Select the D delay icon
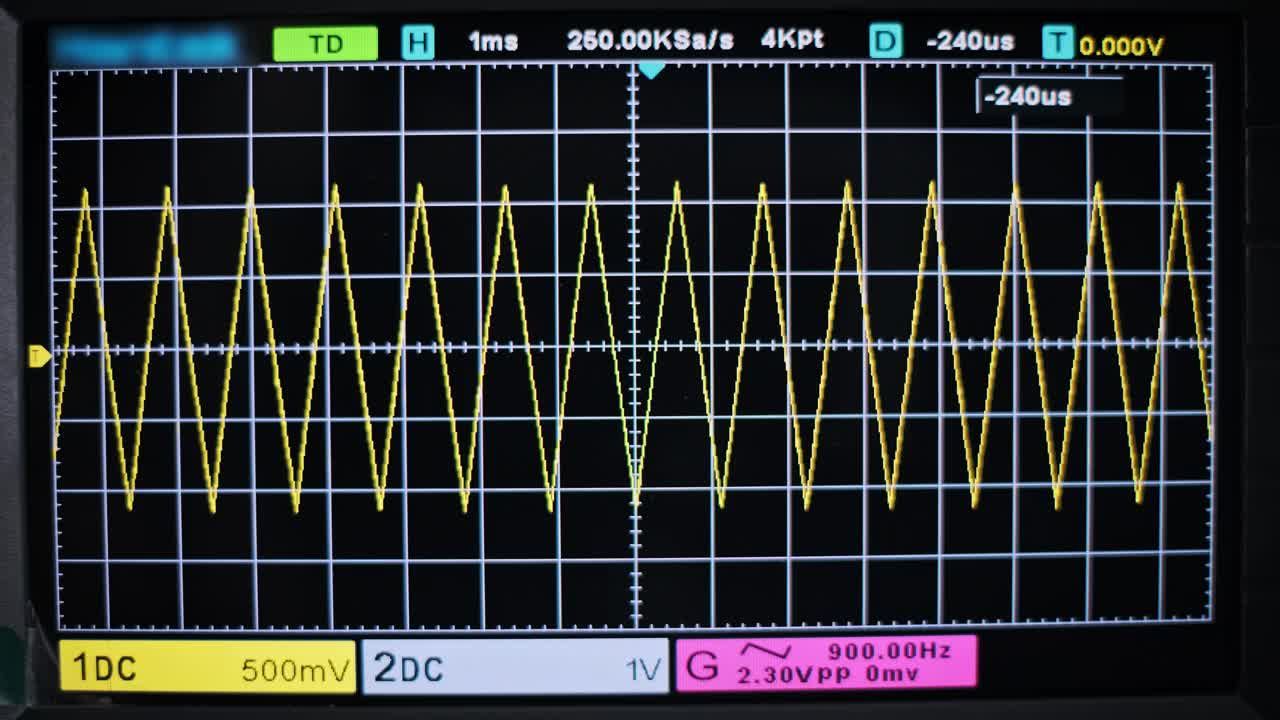The height and width of the screenshot is (720, 1280). tap(885, 42)
